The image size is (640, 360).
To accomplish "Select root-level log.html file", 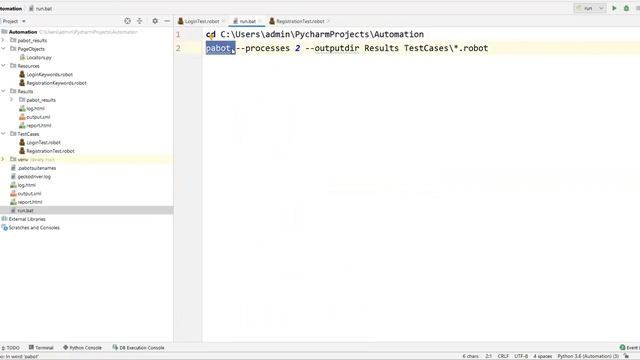I will click(26, 185).
